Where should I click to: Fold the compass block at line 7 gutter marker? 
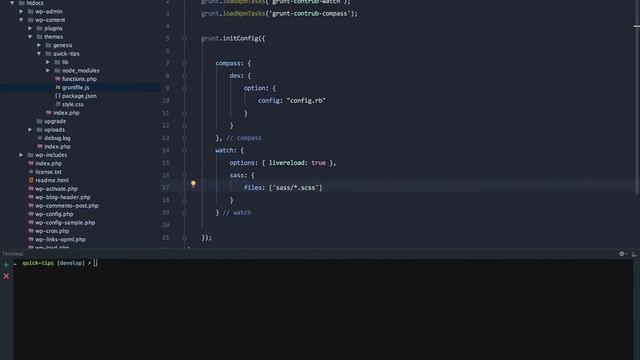(x=184, y=63)
